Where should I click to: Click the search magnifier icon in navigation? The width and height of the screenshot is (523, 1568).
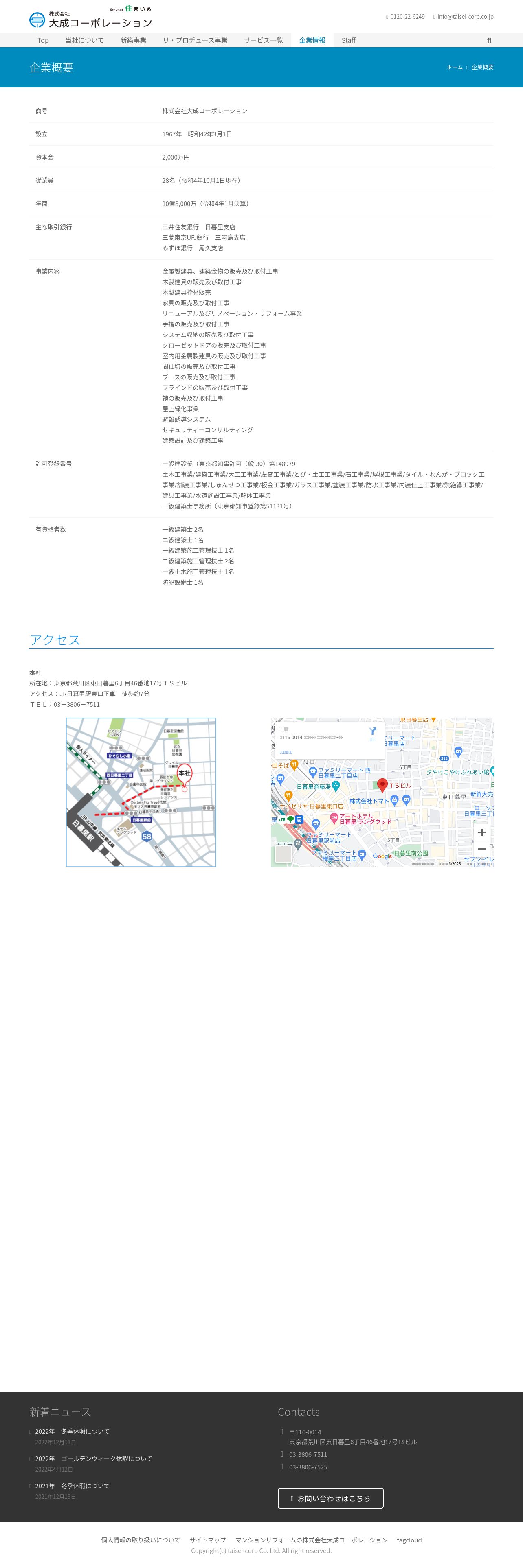pos(489,41)
